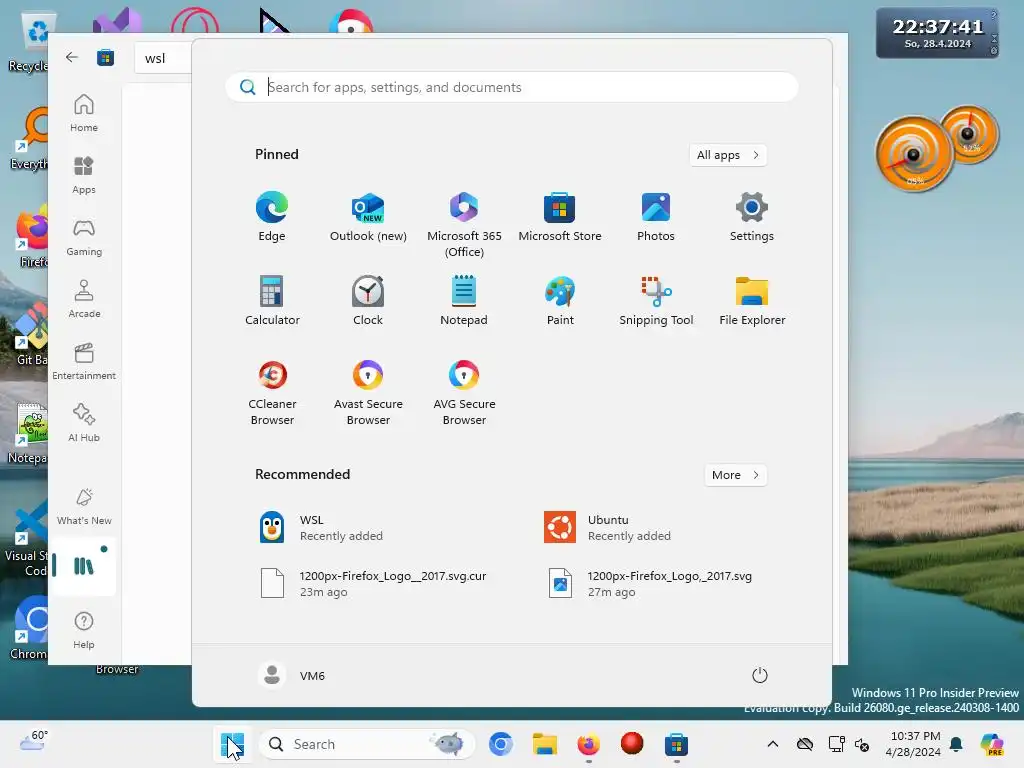Screen dimensions: 1024x768
Task: Click the power button in Start menu
Action: (x=759, y=675)
